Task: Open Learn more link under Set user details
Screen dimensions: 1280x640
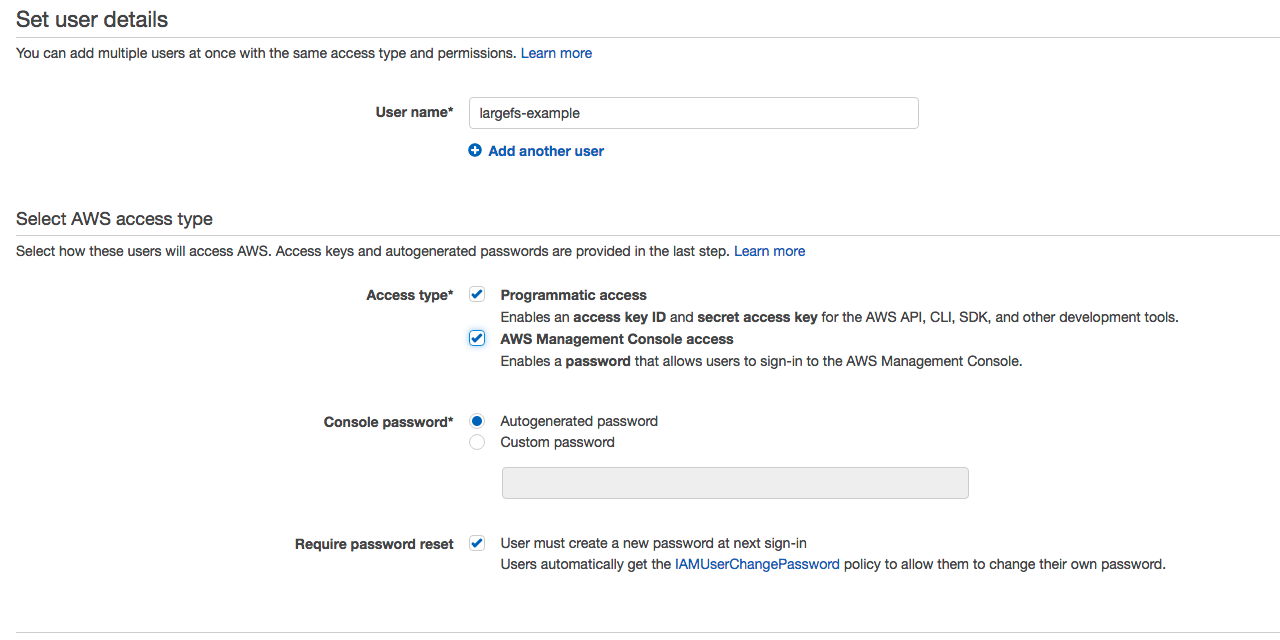Action: pyautogui.click(x=556, y=53)
